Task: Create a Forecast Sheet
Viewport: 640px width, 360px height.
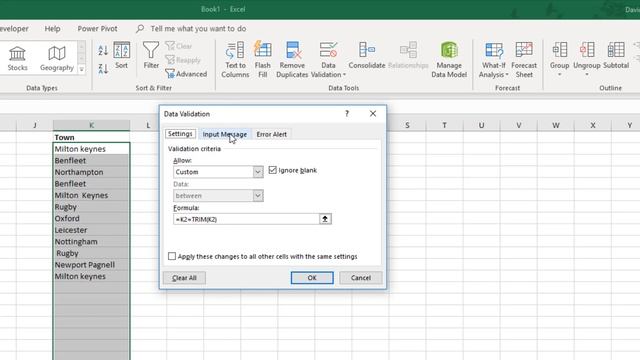Action: 524,60
